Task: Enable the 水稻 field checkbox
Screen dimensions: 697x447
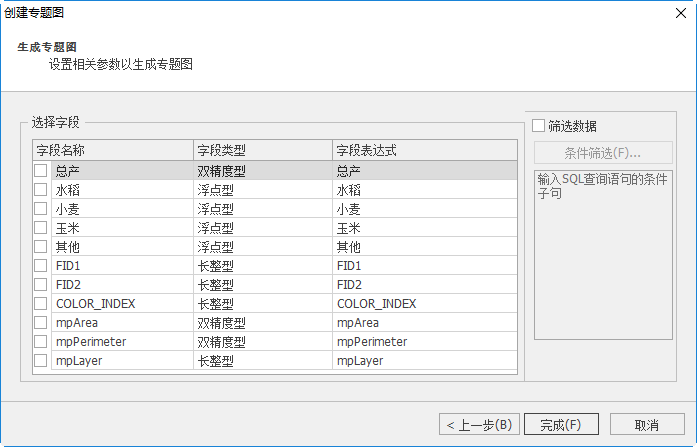Action: click(x=41, y=190)
